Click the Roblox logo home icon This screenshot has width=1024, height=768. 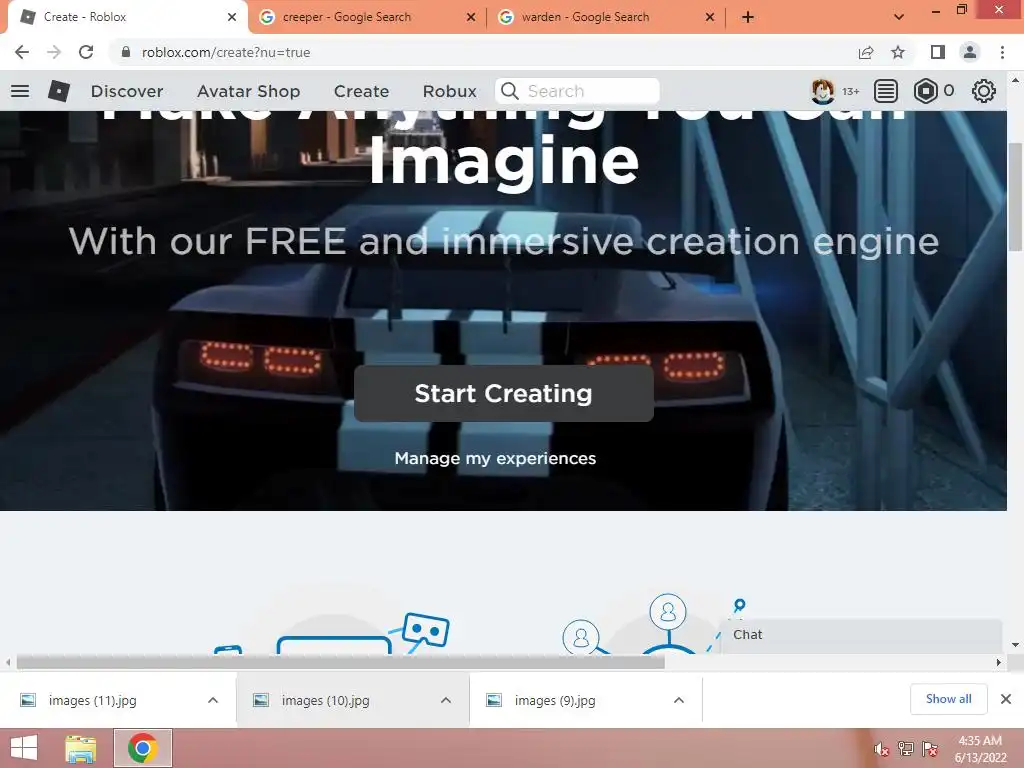tap(59, 91)
